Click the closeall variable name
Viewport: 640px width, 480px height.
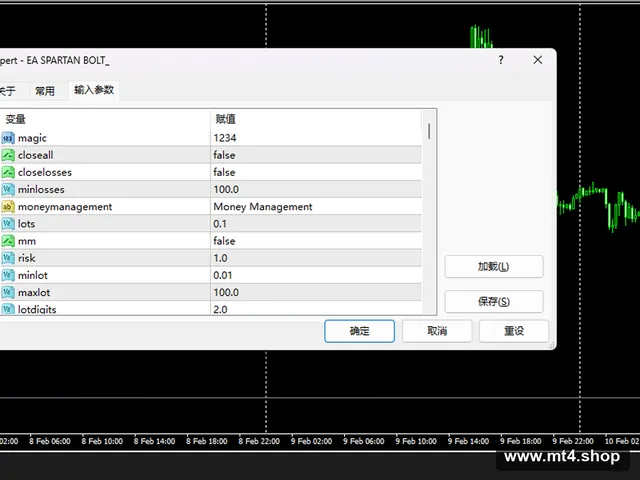(36, 155)
